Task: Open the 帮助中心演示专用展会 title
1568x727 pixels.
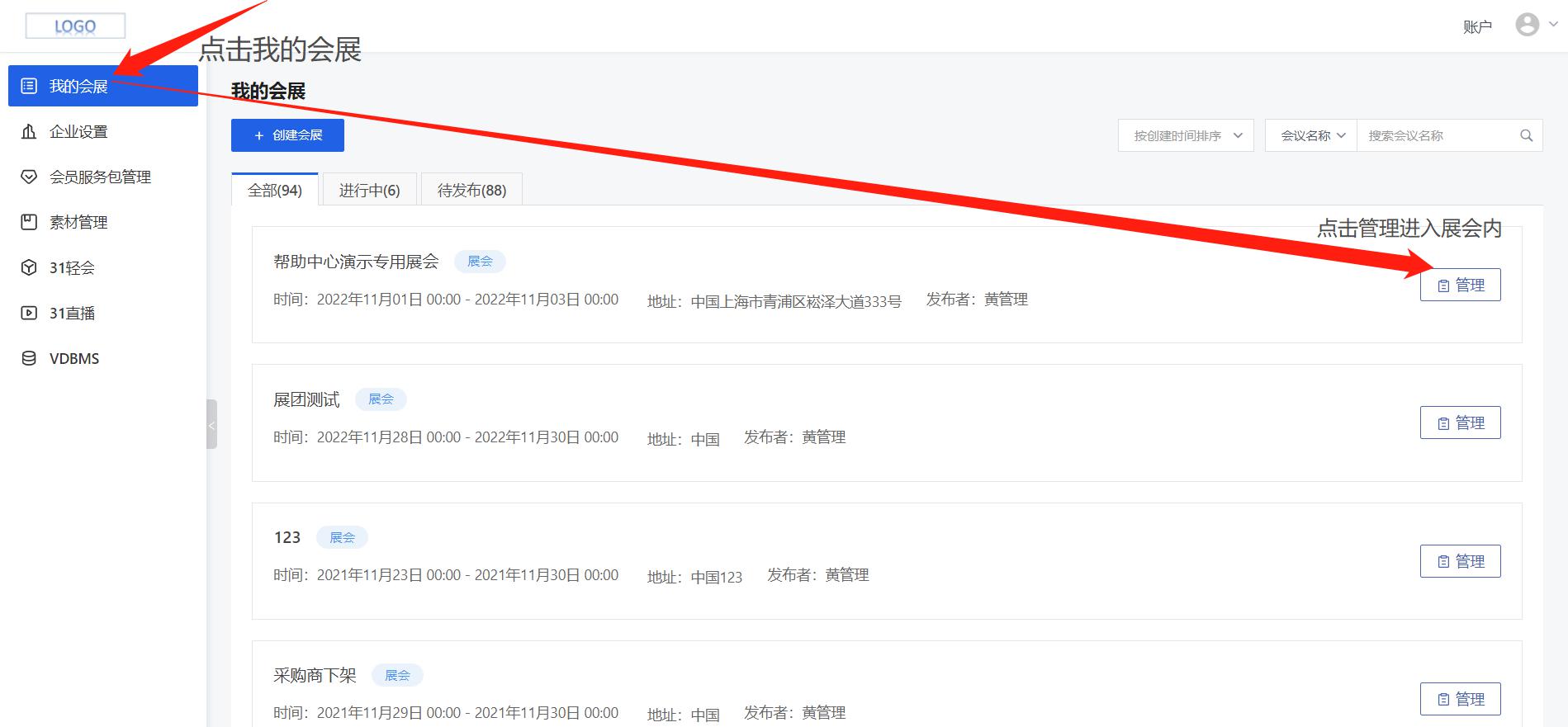Action: (356, 262)
